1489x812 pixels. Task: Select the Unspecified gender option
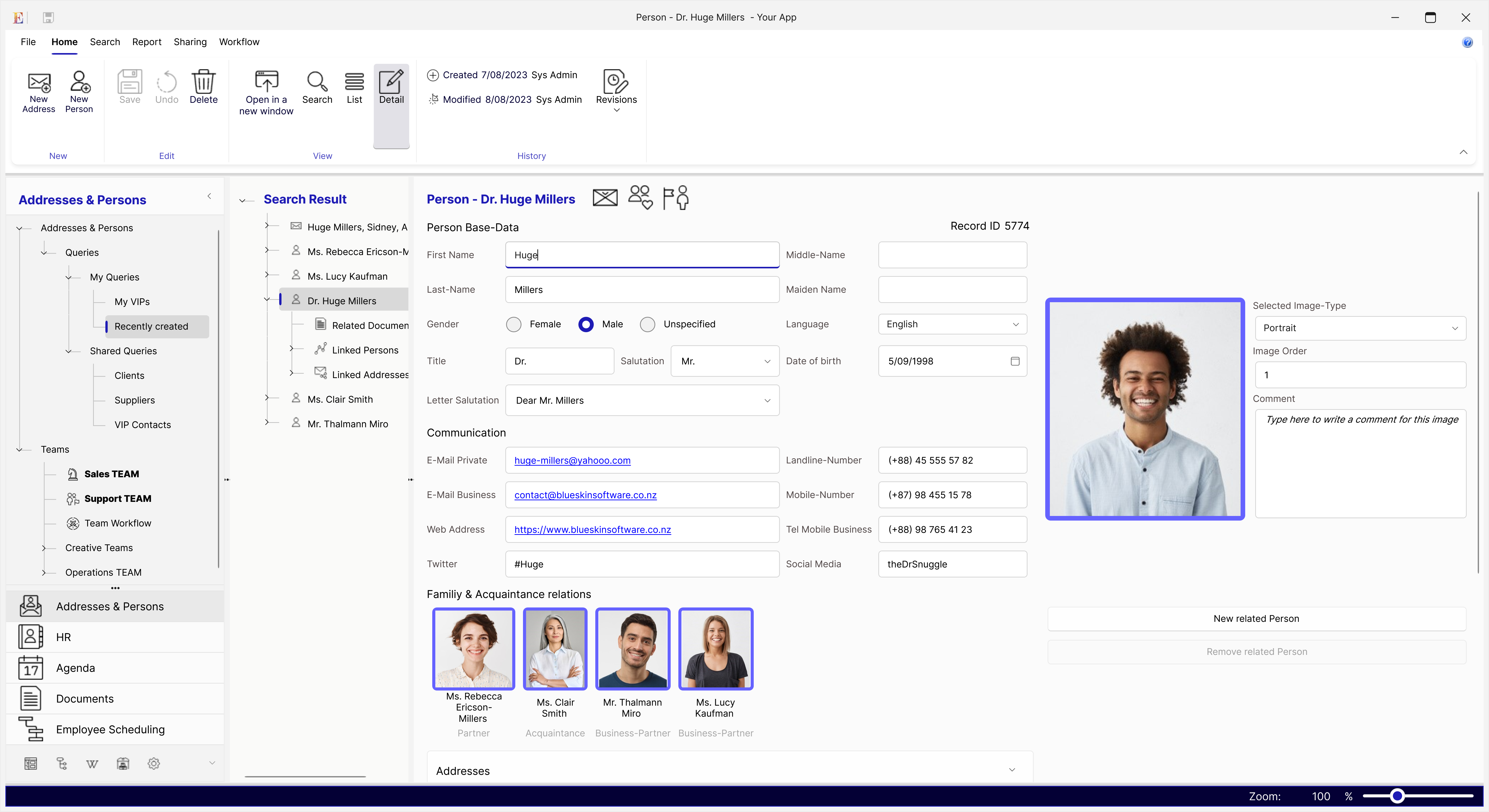(x=647, y=324)
